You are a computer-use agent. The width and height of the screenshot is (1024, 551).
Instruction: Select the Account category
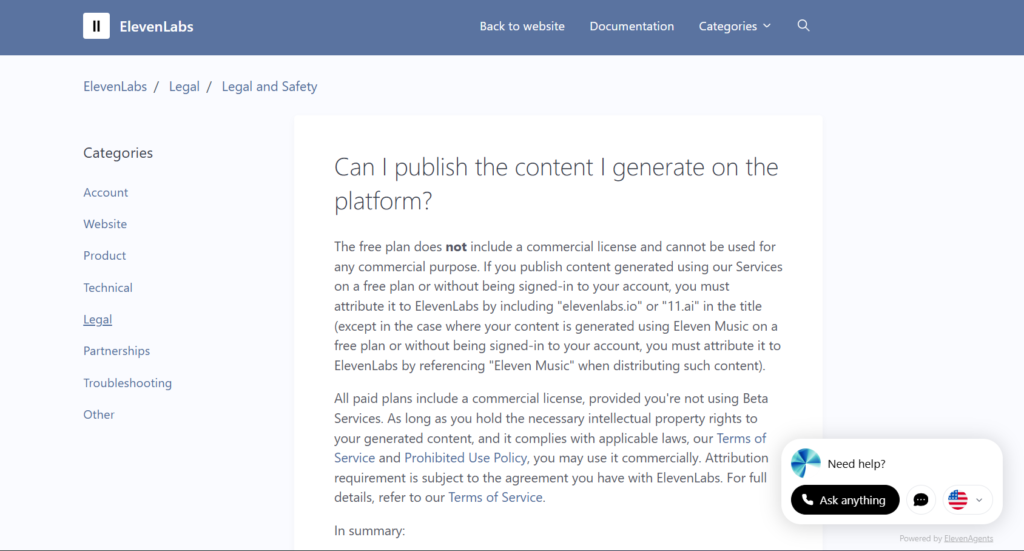[105, 193]
